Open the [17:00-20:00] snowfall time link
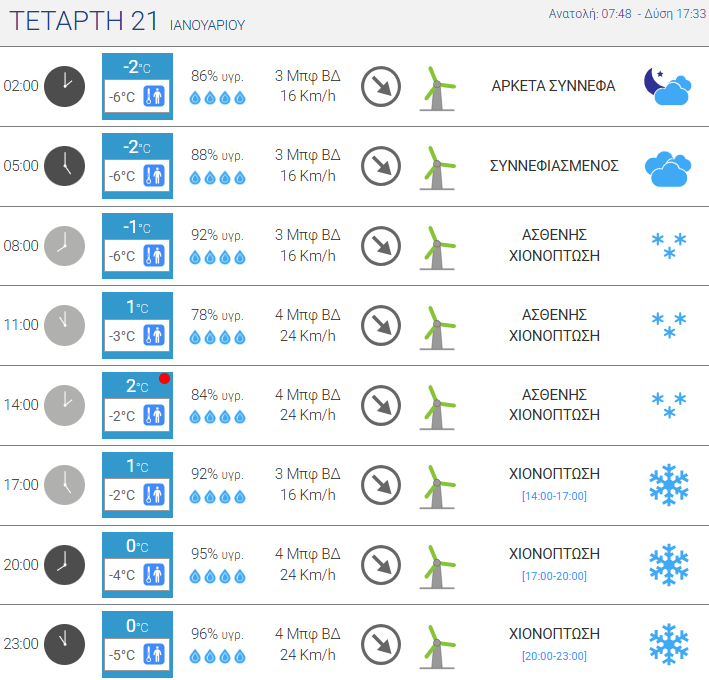The image size is (709, 680). [x=554, y=576]
